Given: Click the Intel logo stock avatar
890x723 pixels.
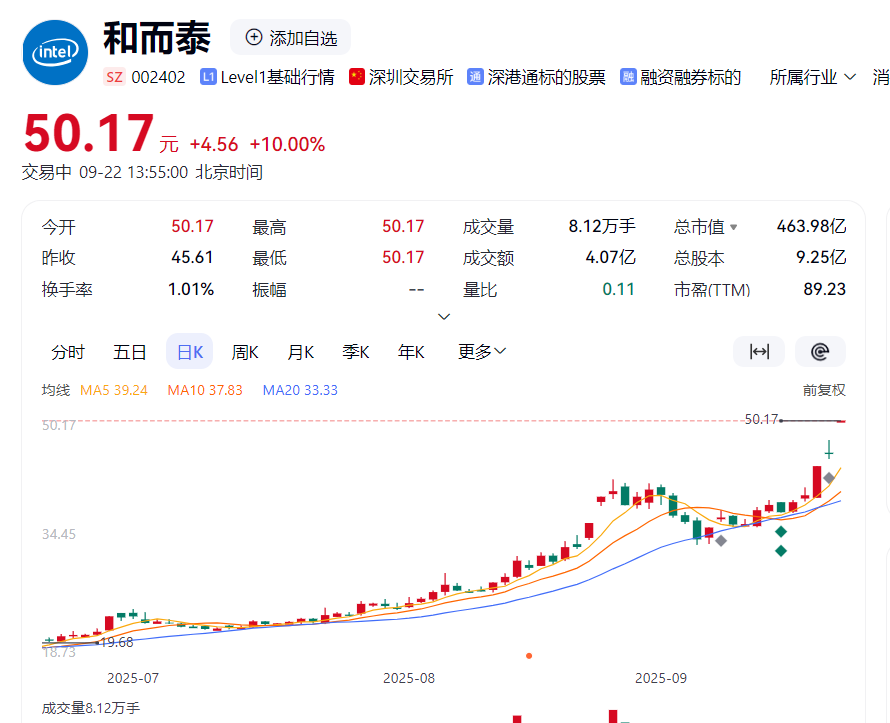Looking at the screenshot, I should tap(56, 52).
